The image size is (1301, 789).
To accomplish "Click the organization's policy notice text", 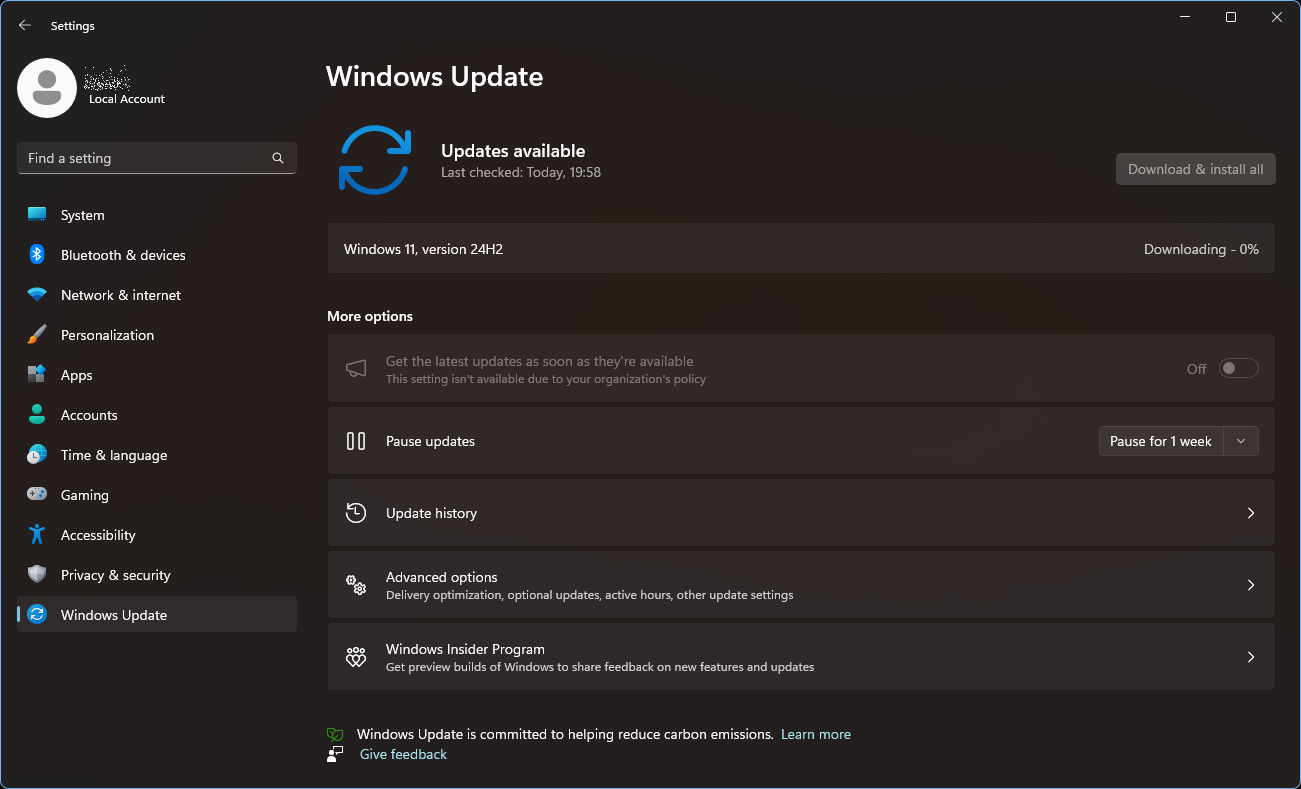I will [546, 379].
